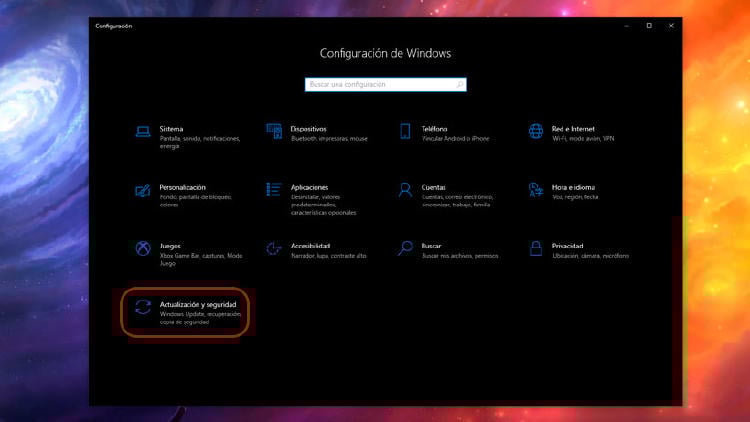The image size is (750, 422).
Task: Open Red e Internet globe icon
Action: [x=535, y=131]
